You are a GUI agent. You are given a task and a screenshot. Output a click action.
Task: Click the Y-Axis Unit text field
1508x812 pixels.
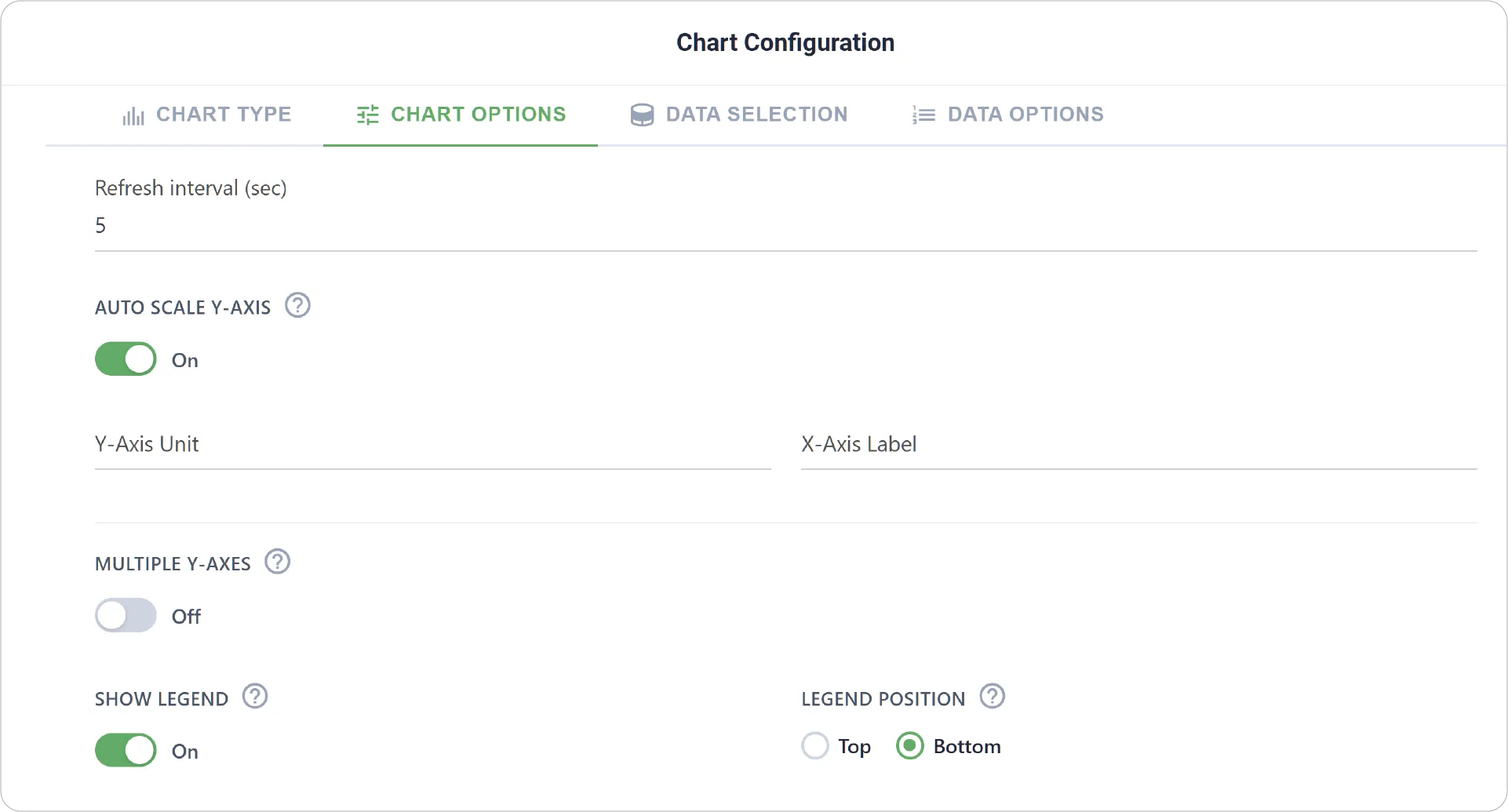click(432, 445)
